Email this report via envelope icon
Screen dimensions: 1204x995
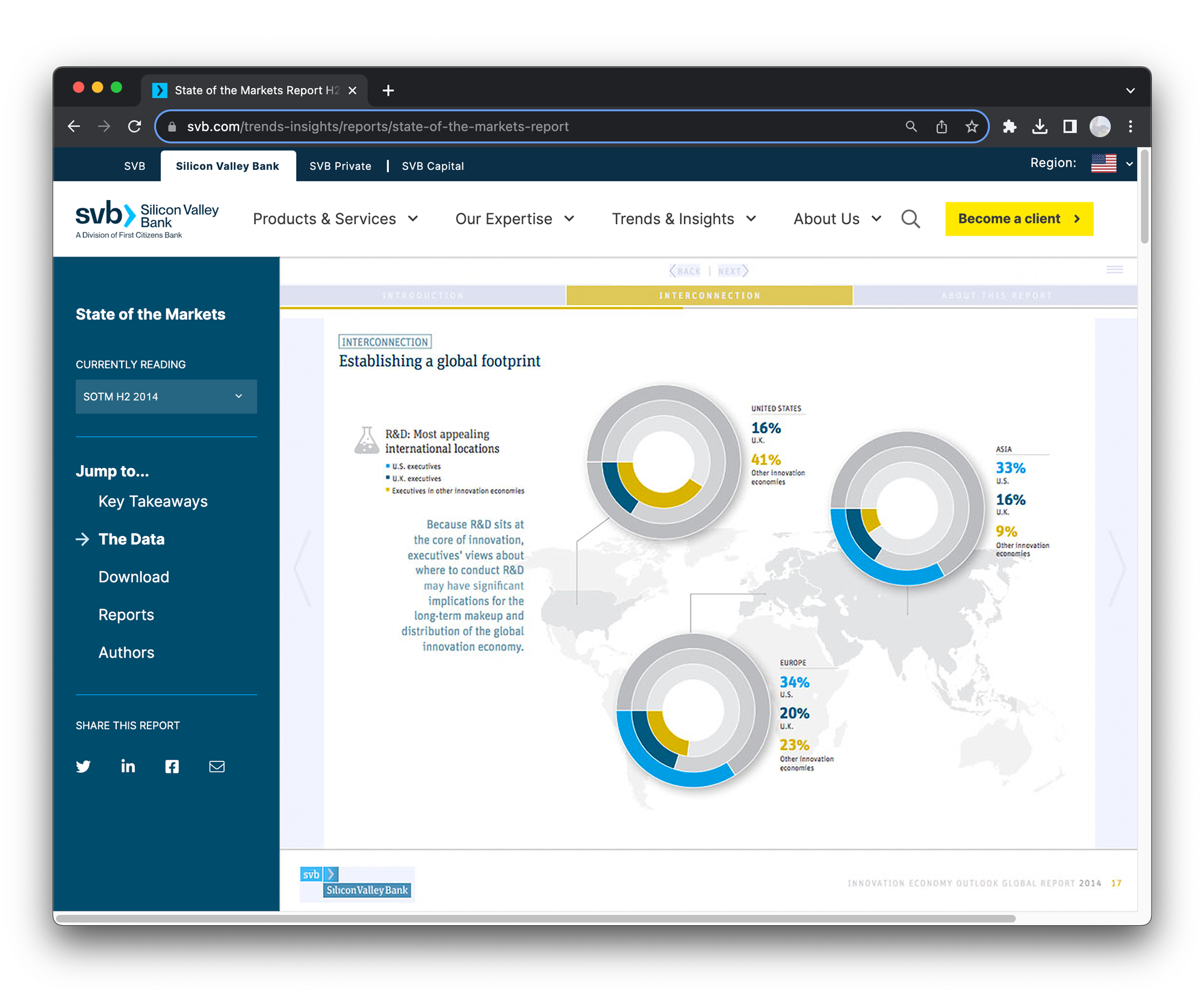(x=217, y=766)
